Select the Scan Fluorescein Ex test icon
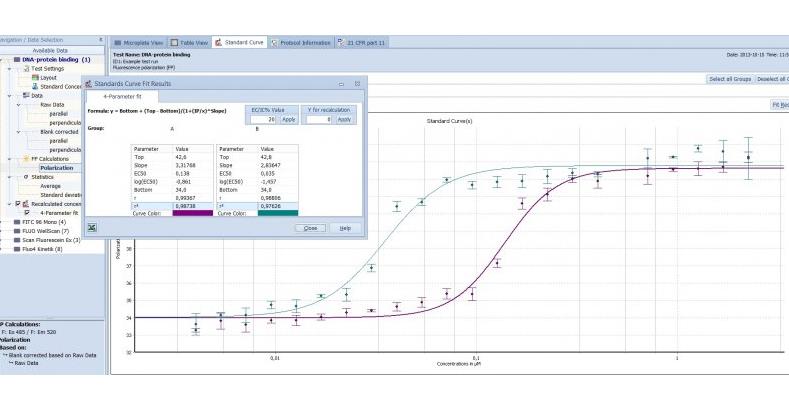 coord(17,240)
